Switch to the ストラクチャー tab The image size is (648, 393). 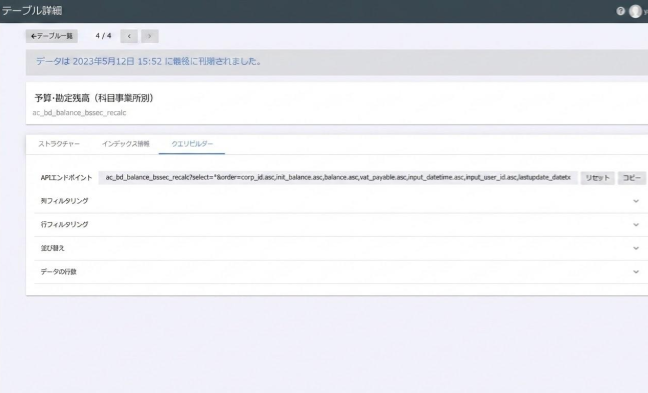pyautogui.click(x=59, y=144)
